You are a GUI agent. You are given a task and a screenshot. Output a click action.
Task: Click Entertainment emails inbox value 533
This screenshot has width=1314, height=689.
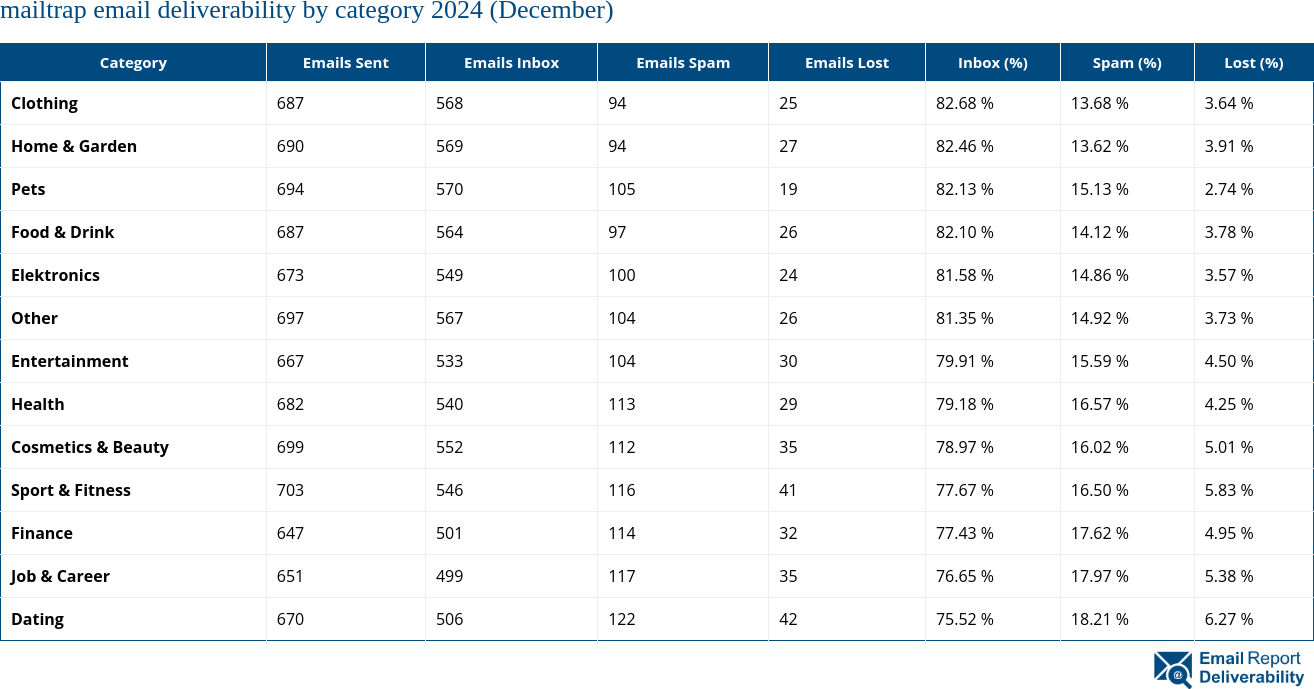coord(450,361)
